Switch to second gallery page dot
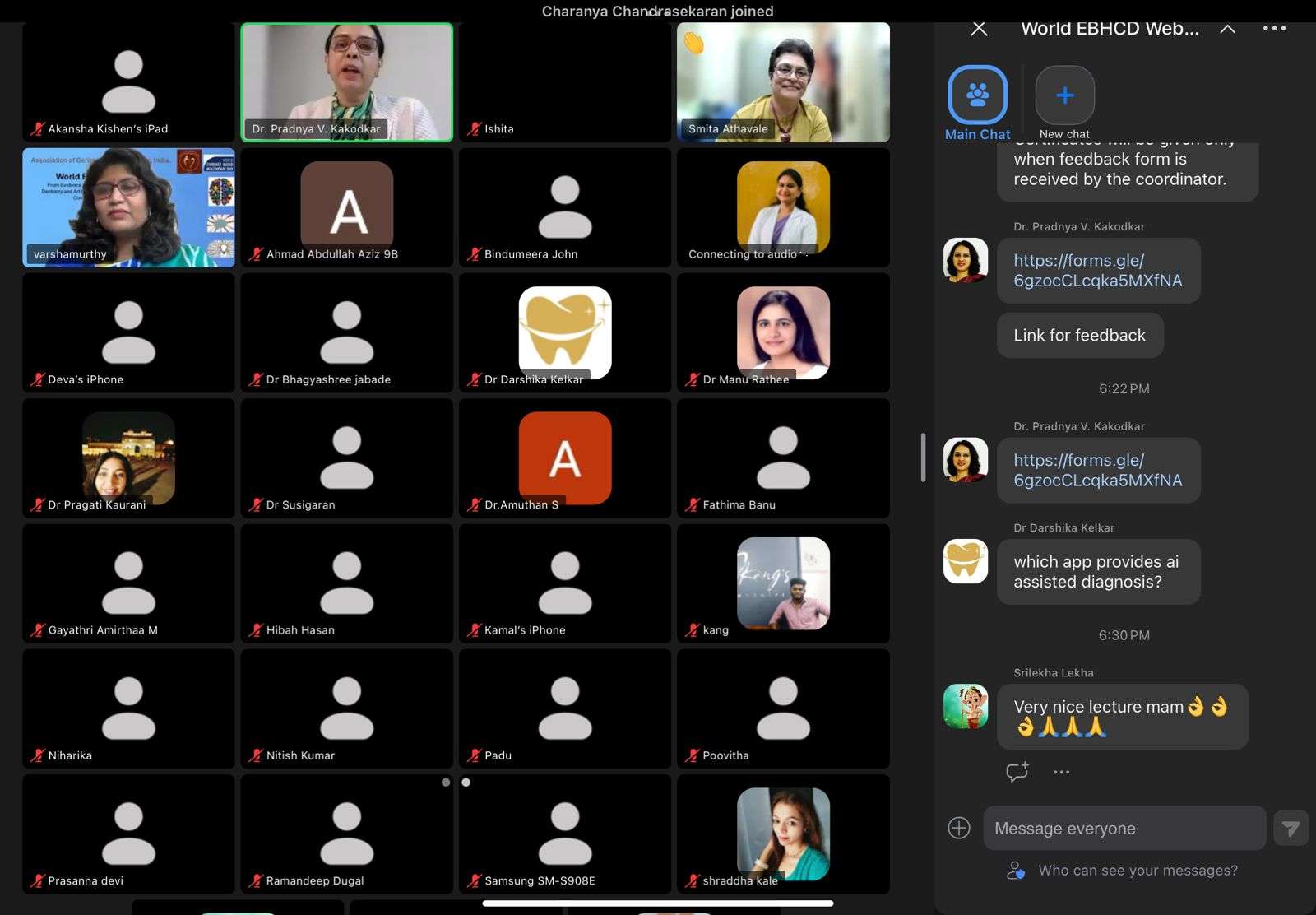 point(466,783)
